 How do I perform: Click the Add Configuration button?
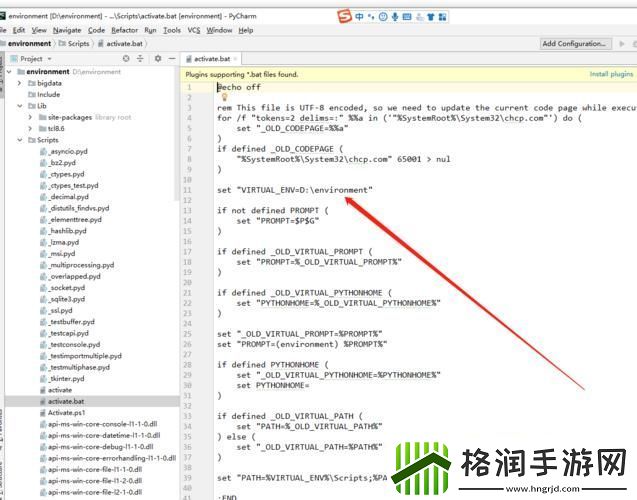coord(574,44)
